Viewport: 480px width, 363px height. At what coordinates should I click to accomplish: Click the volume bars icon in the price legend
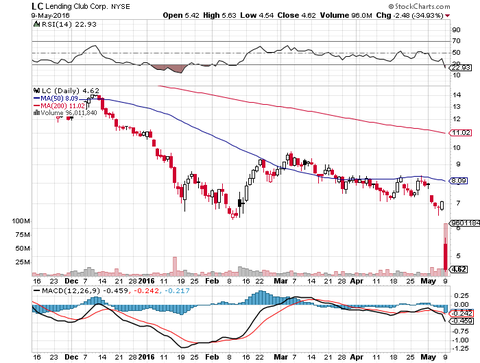point(36,113)
